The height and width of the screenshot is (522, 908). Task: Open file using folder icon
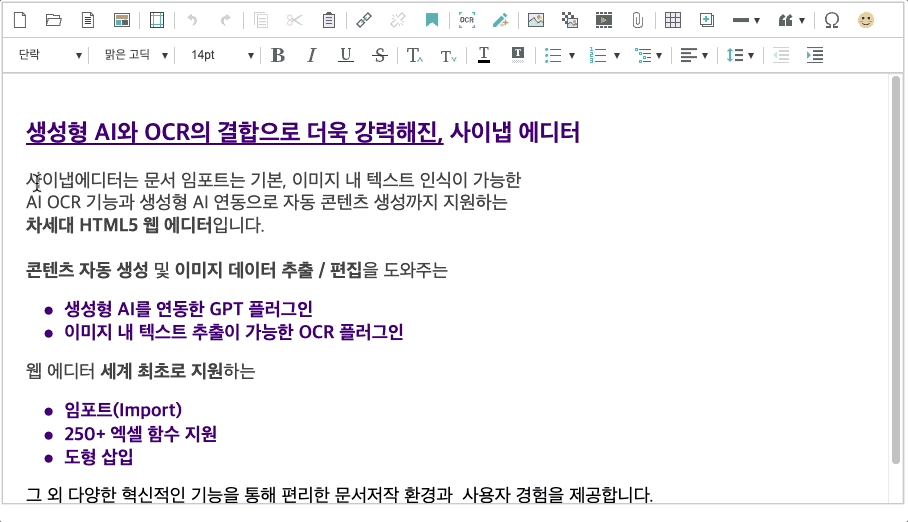coord(54,19)
